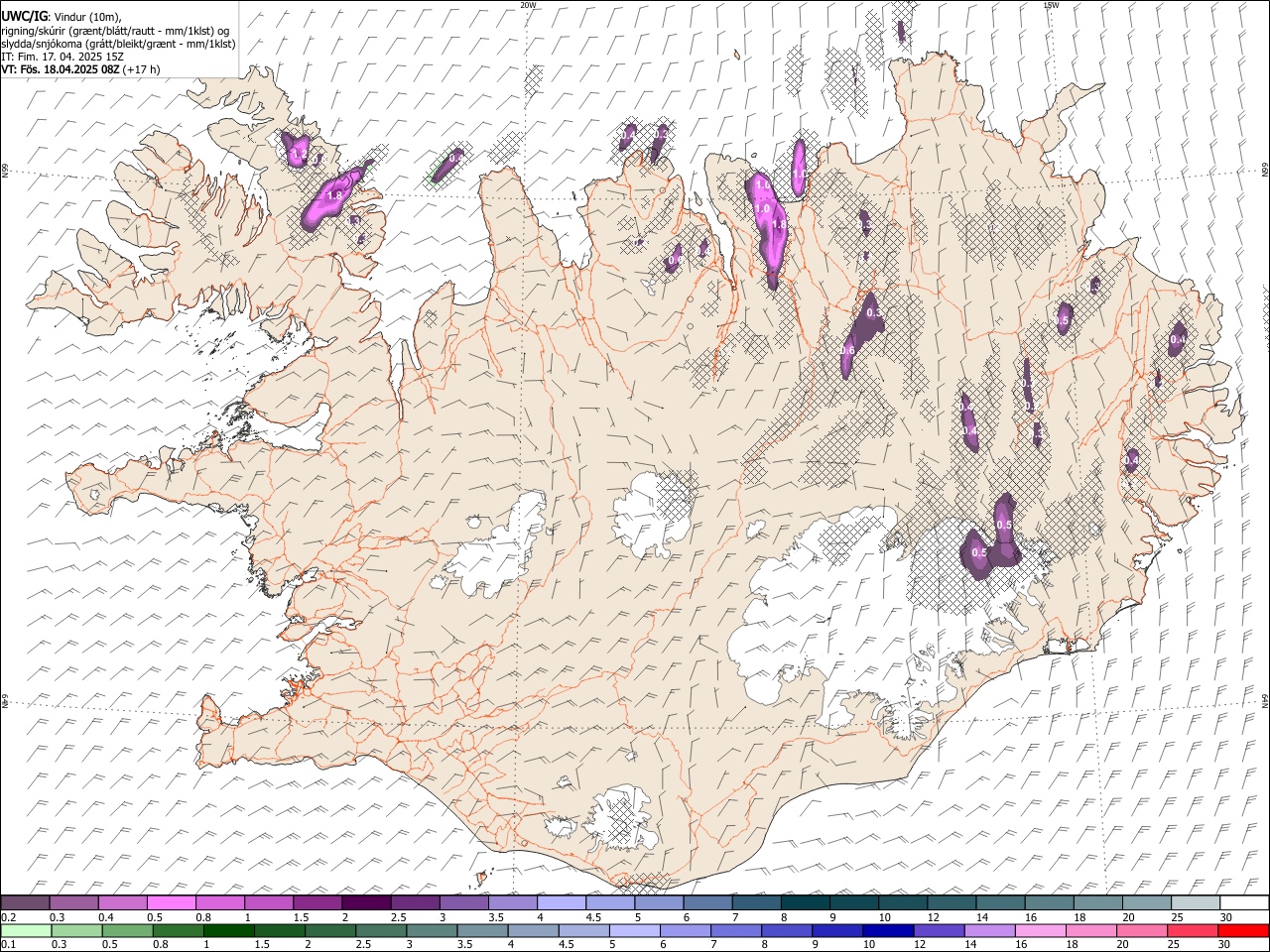The height and width of the screenshot is (952, 1270).
Task: Select the light purple 14 swatch in the lower legend row
Action: point(989,930)
